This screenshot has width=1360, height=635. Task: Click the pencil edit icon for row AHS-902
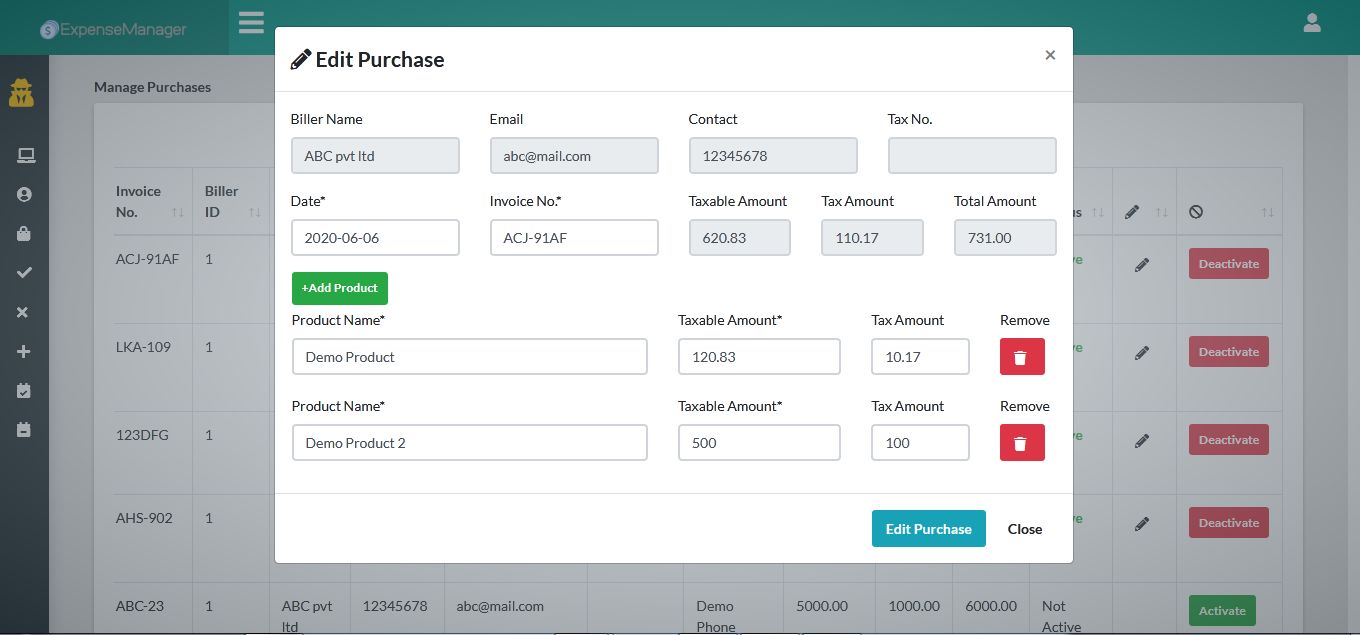(x=1143, y=524)
